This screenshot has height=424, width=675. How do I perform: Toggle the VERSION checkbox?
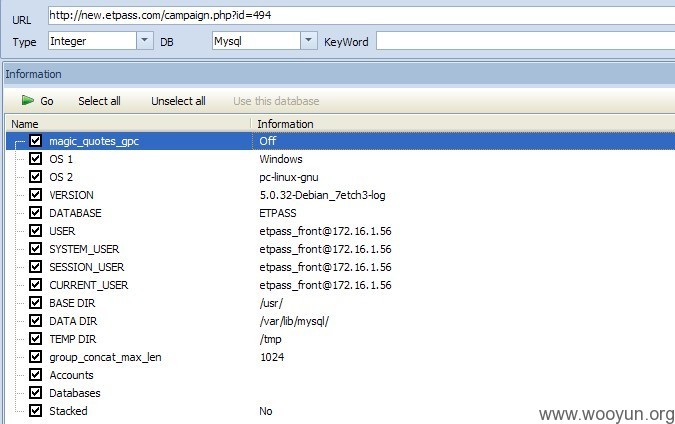click(35, 195)
